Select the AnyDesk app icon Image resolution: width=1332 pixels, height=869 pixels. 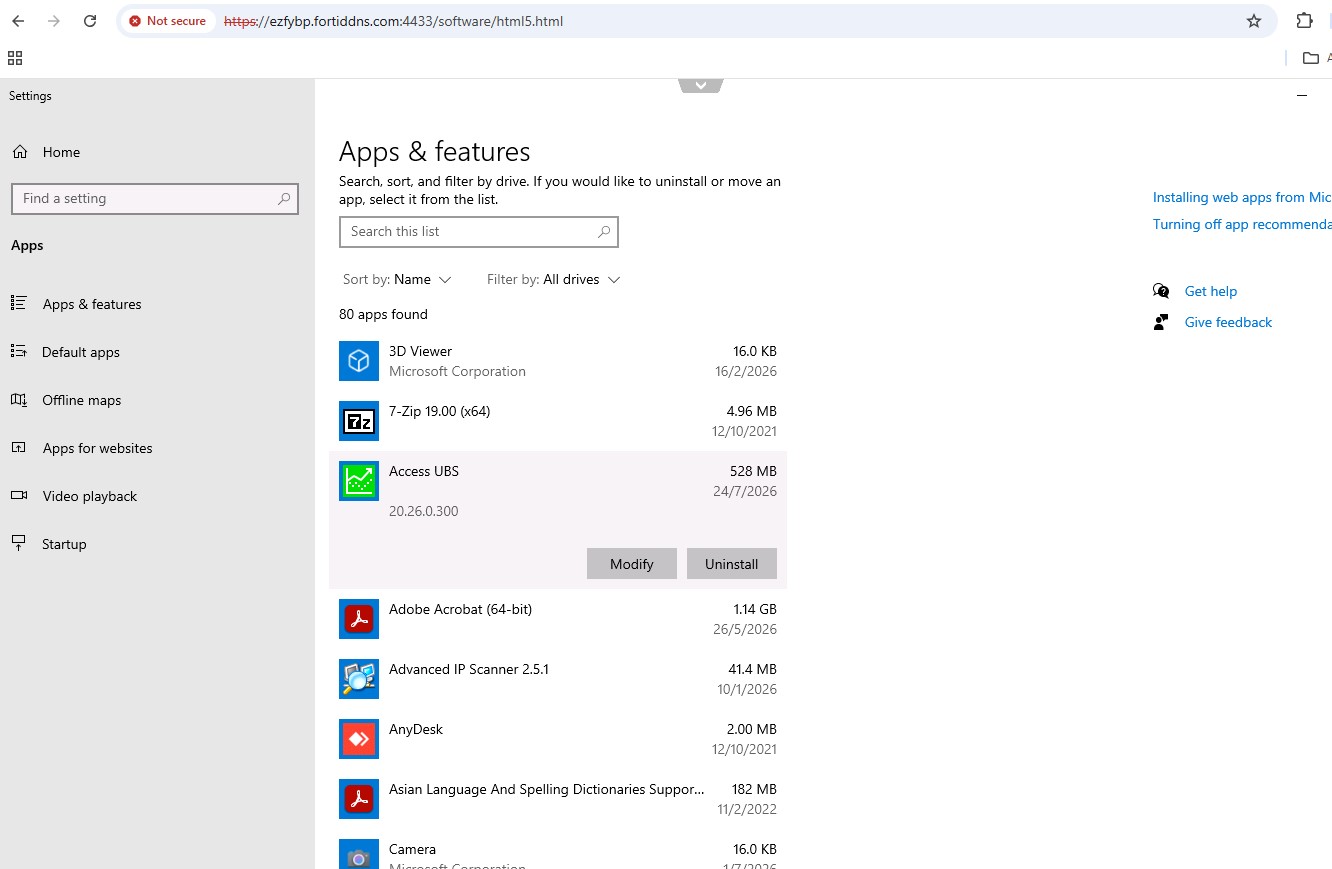pos(359,739)
